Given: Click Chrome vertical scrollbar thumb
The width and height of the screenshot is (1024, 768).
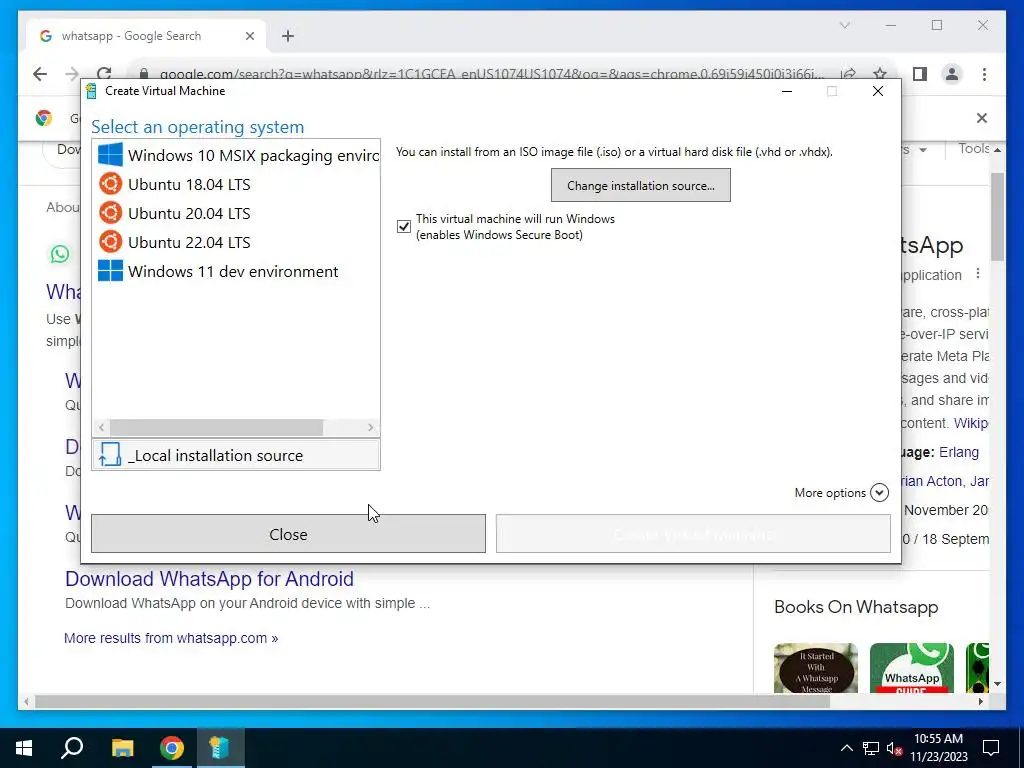Looking at the screenshot, I should pos(997,217).
